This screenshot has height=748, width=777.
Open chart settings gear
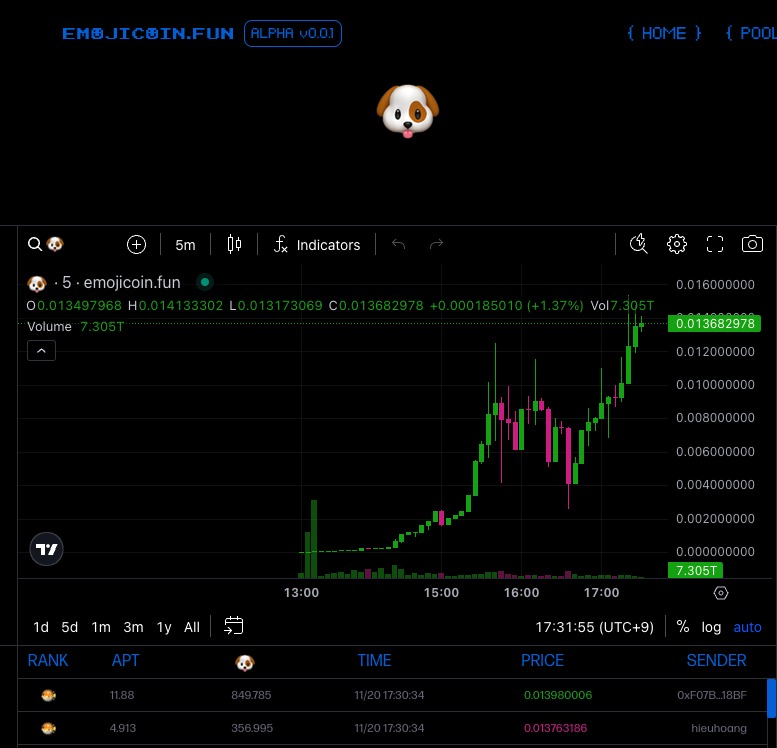[x=676, y=244]
